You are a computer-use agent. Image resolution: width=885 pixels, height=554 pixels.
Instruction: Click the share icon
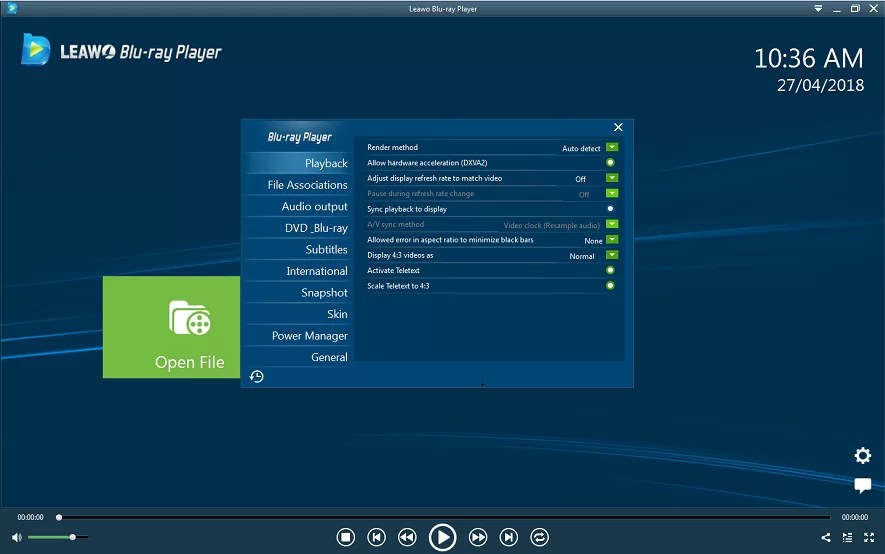click(826, 538)
